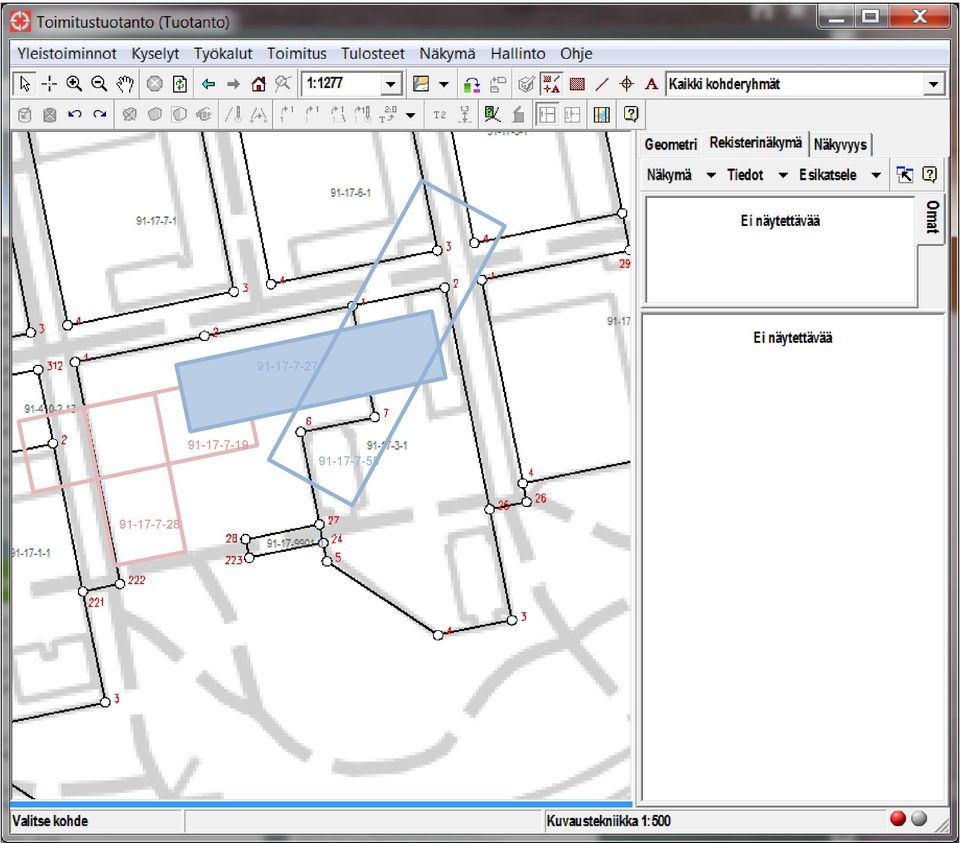Click the green refresh map icon
960x843 pixels.
click(179, 83)
